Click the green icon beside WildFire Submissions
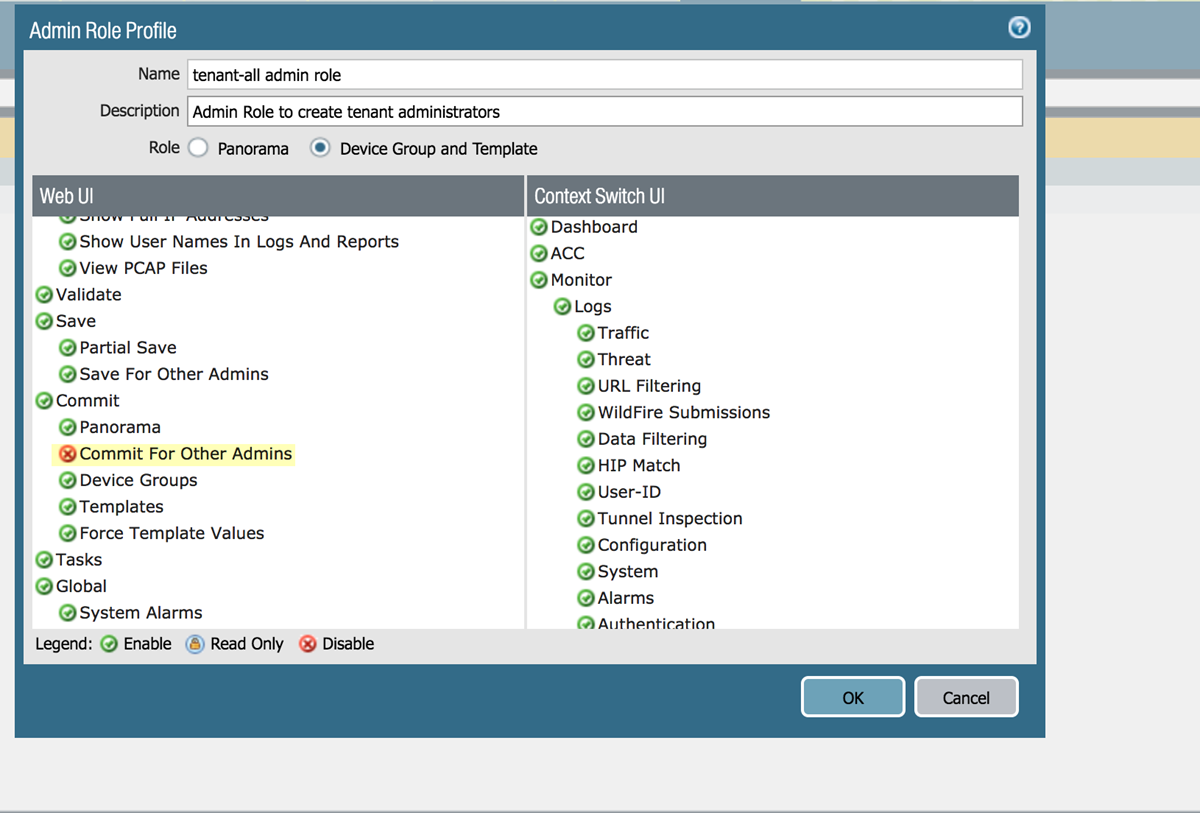Screen dimensions: 1200x813 pos(586,413)
